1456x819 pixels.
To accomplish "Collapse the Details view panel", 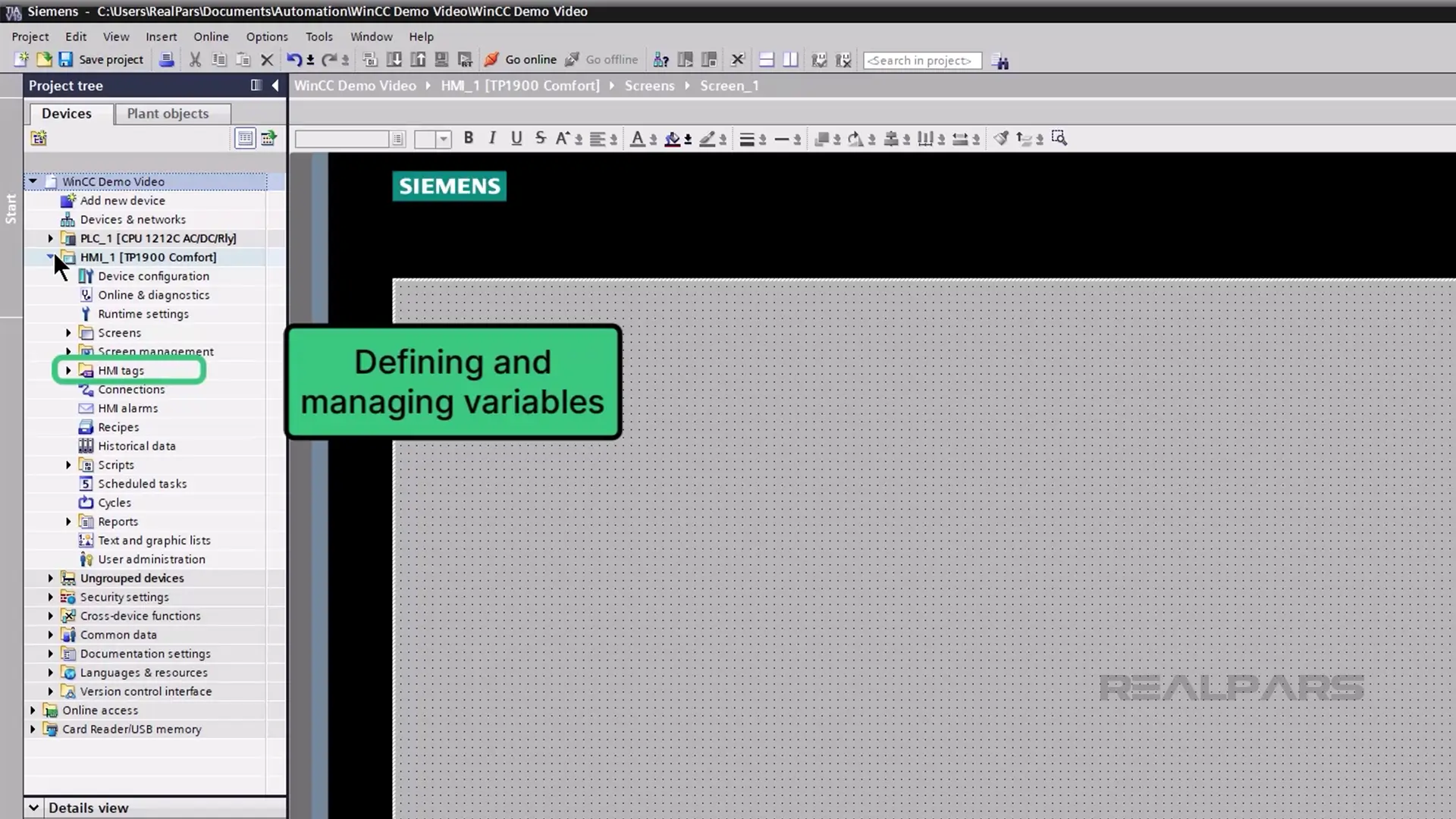I will (x=33, y=808).
